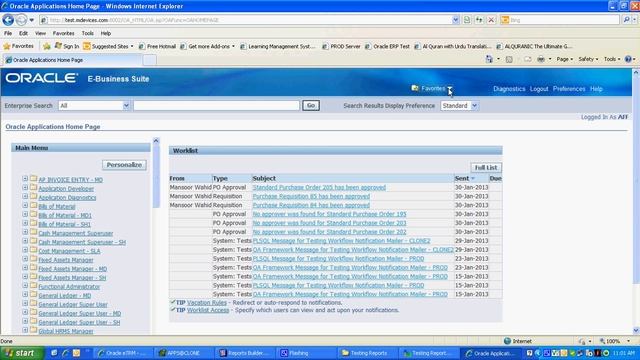Click Reports Builder taskbar button
640x360 pixels.
(245, 353)
